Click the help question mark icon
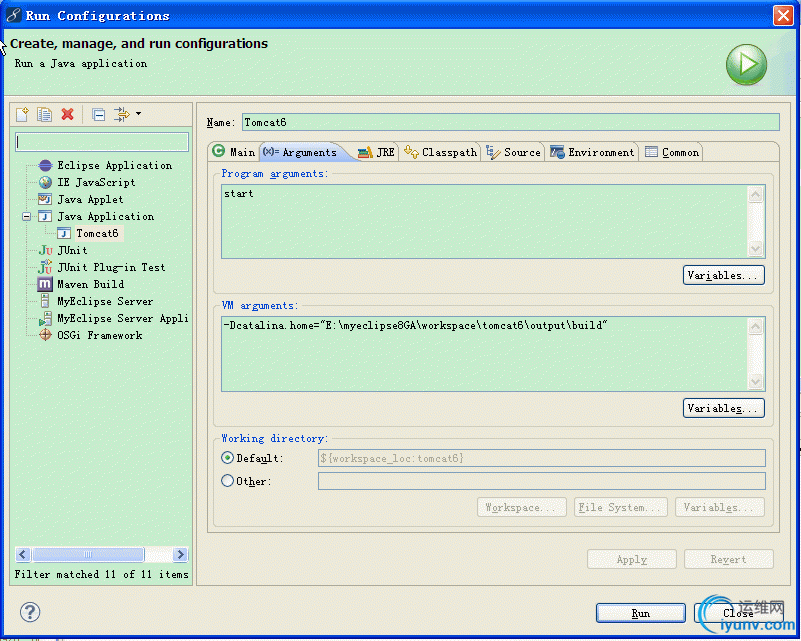The height and width of the screenshot is (641, 801). click(x=30, y=612)
